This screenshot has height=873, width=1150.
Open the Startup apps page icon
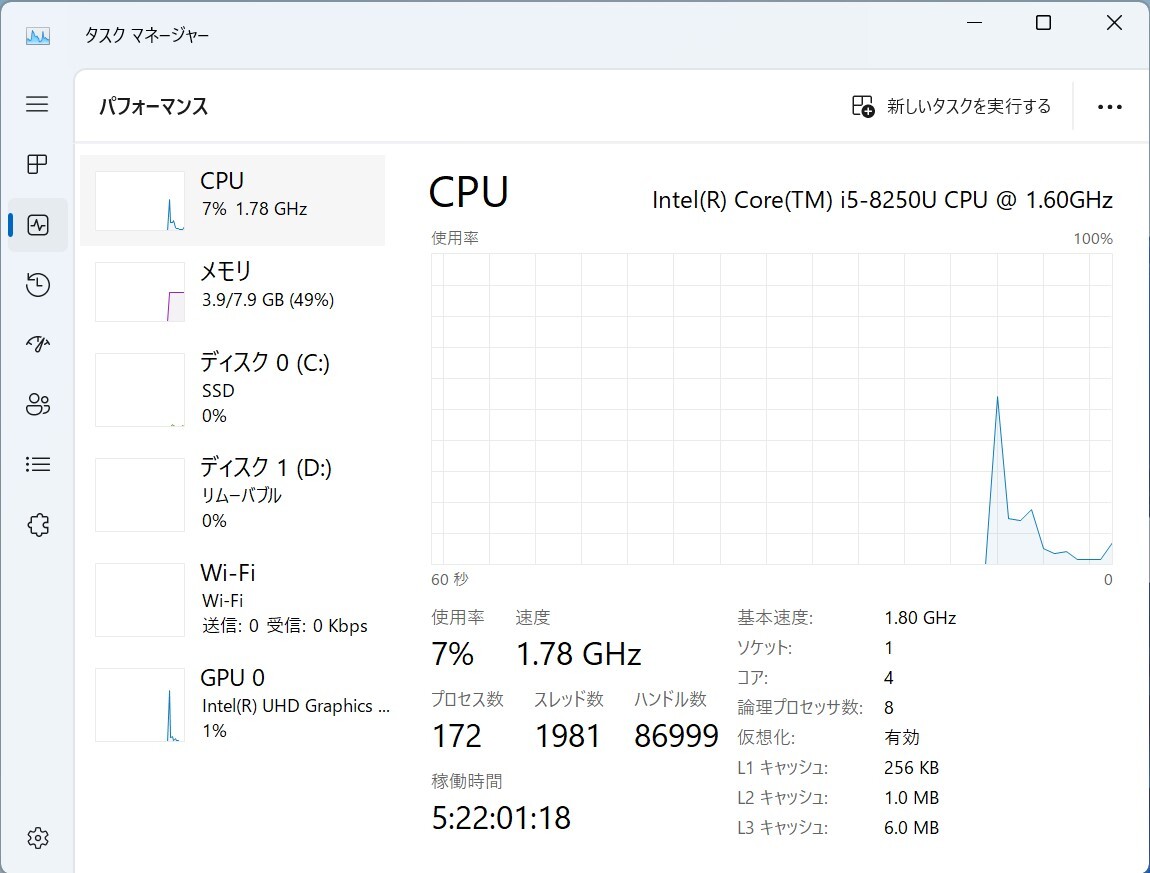tap(37, 345)
